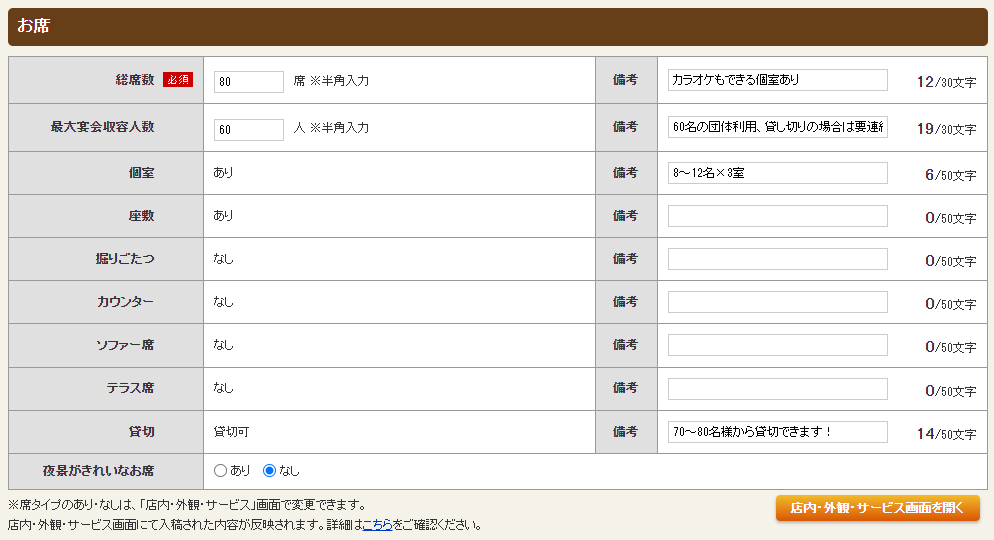Viewport: 994px width, 540px height.
Task: Click the なし value in the カウンター row
Action: pos(223,302)
